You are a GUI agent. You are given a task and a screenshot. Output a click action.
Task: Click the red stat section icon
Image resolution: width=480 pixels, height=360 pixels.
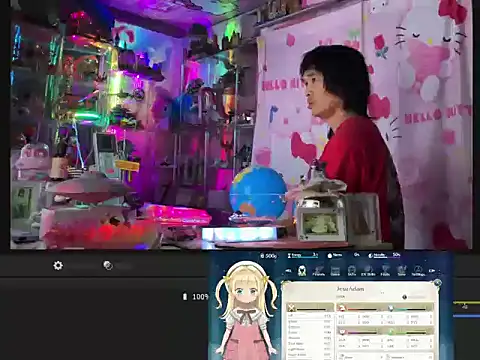point(342,308)
